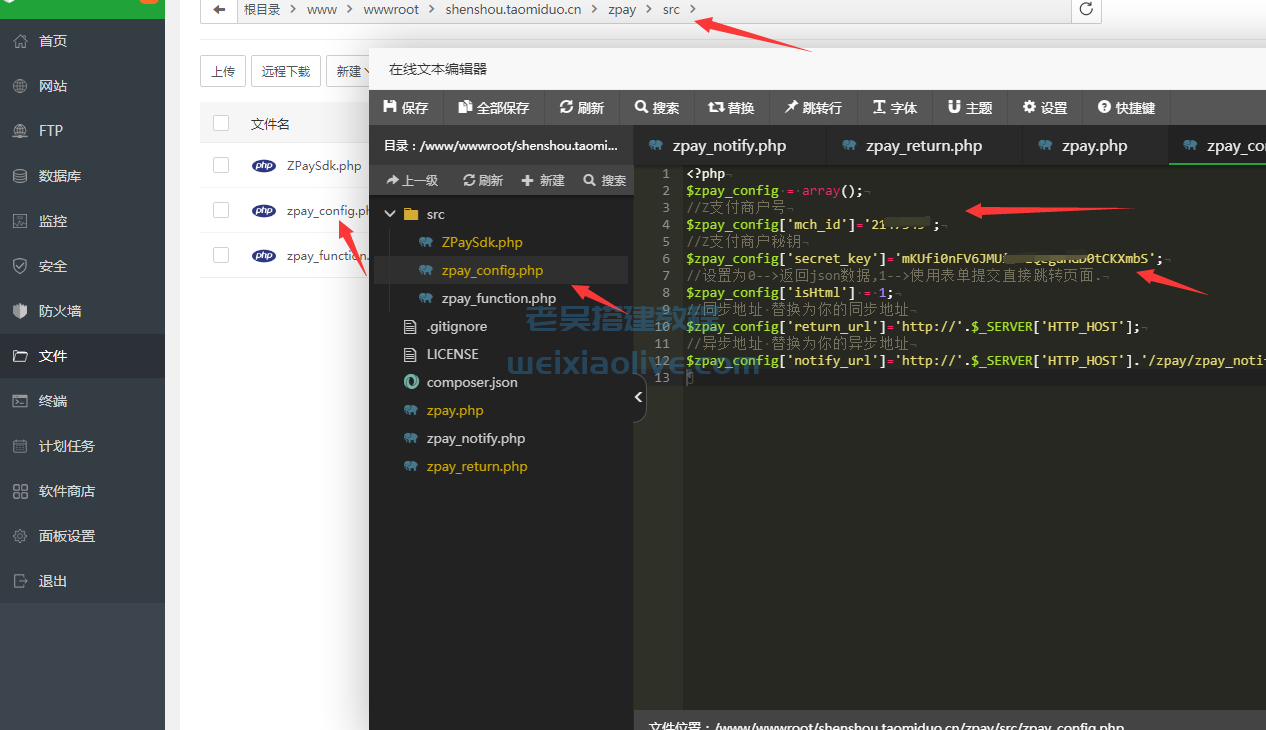Viewport: 1266px width, 730px height.
Task: Click the editor toolbar Refresh icon
Action: (566, 107)
